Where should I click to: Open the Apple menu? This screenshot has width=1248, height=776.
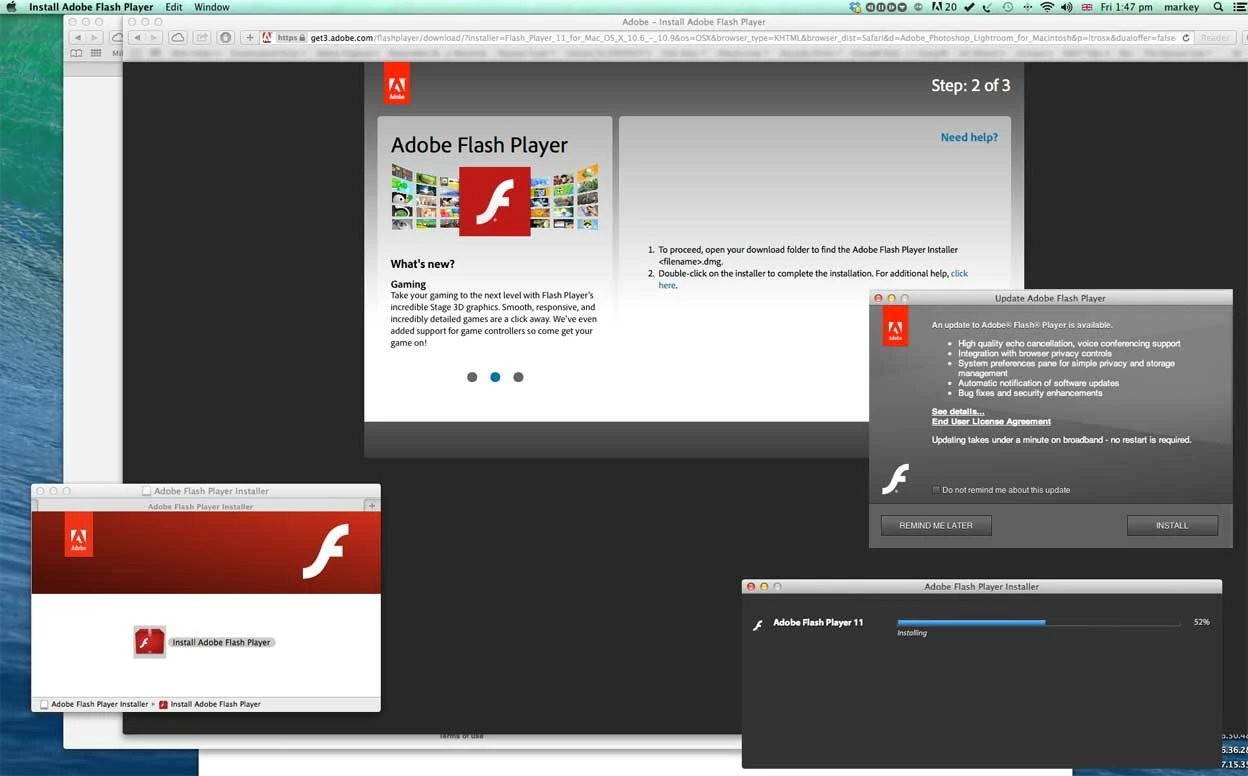click(12, 7)
